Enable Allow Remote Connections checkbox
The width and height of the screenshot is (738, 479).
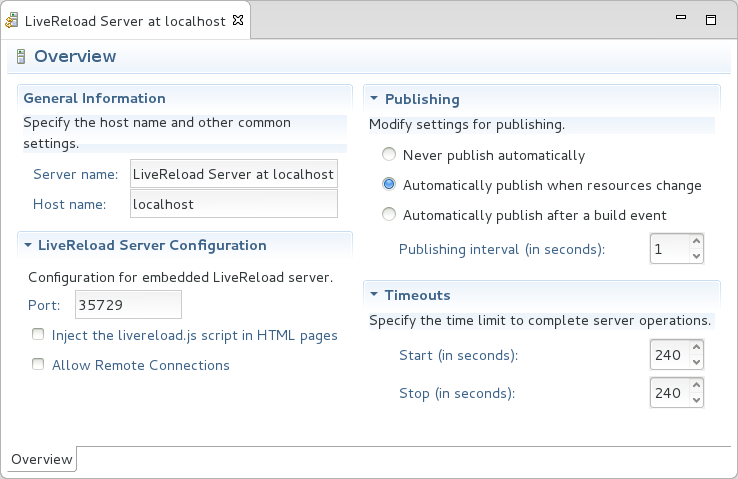pos(38,365)
